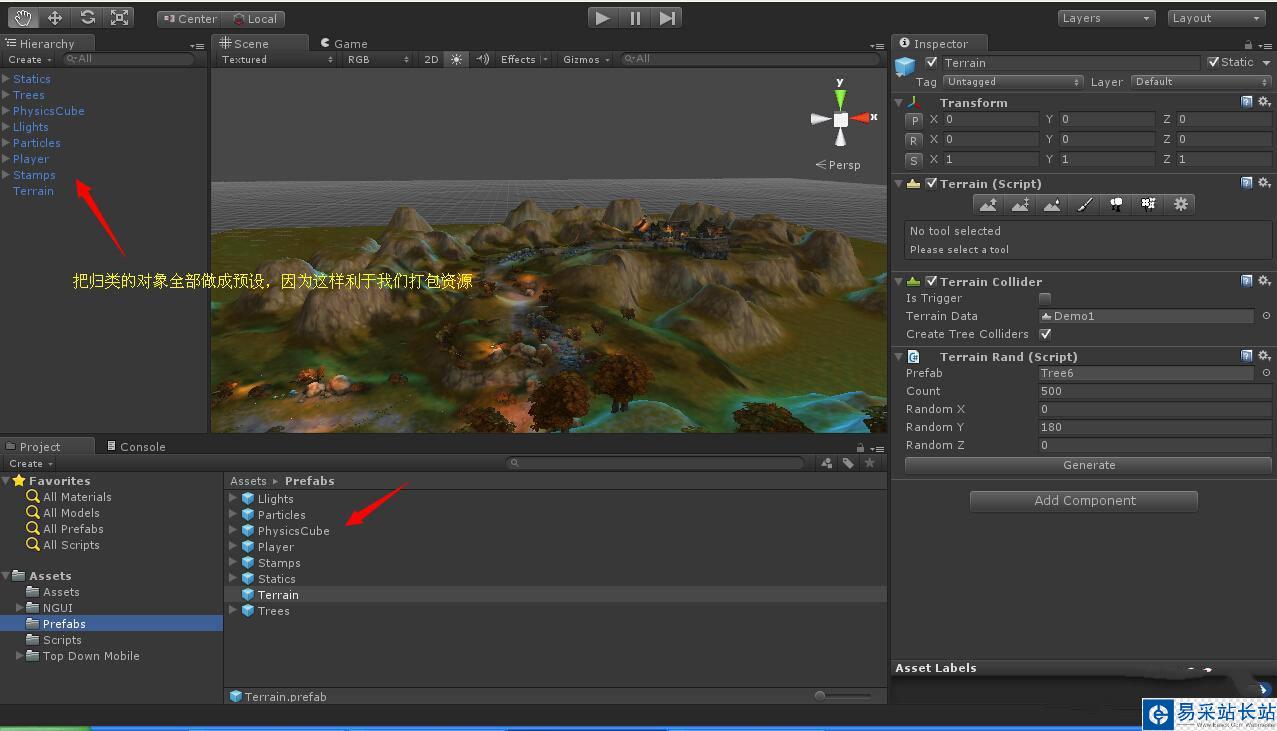Click the Play button
1277x731 pixels.
point(602,17)
